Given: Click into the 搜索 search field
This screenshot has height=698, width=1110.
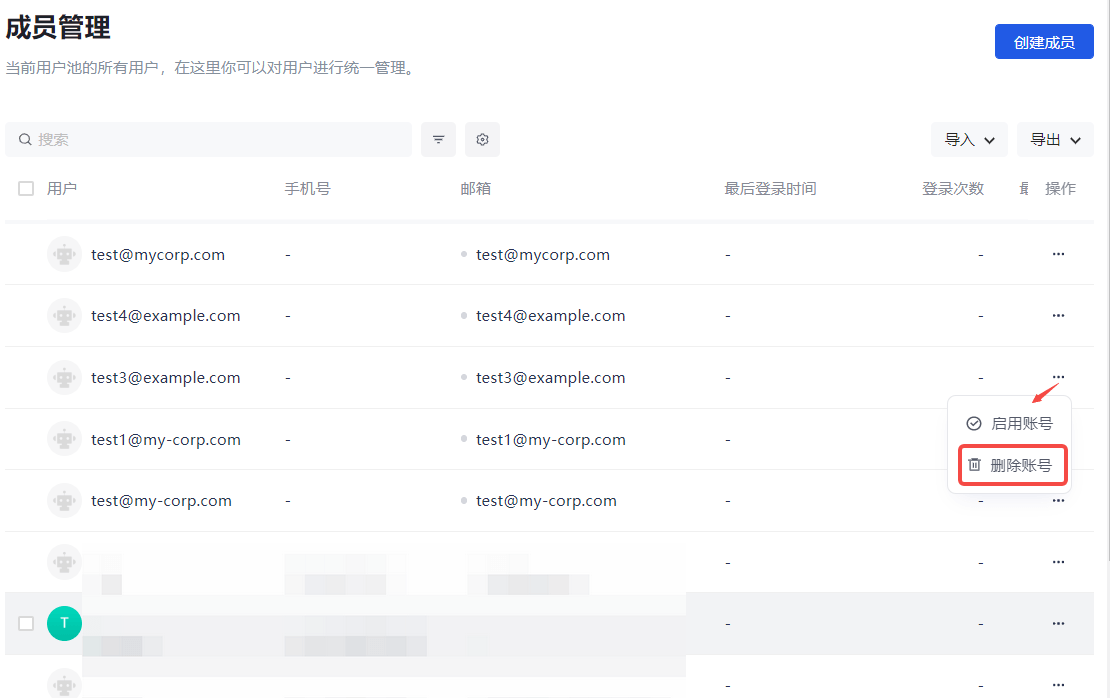Looking at the screenshot, I should 220,140.
